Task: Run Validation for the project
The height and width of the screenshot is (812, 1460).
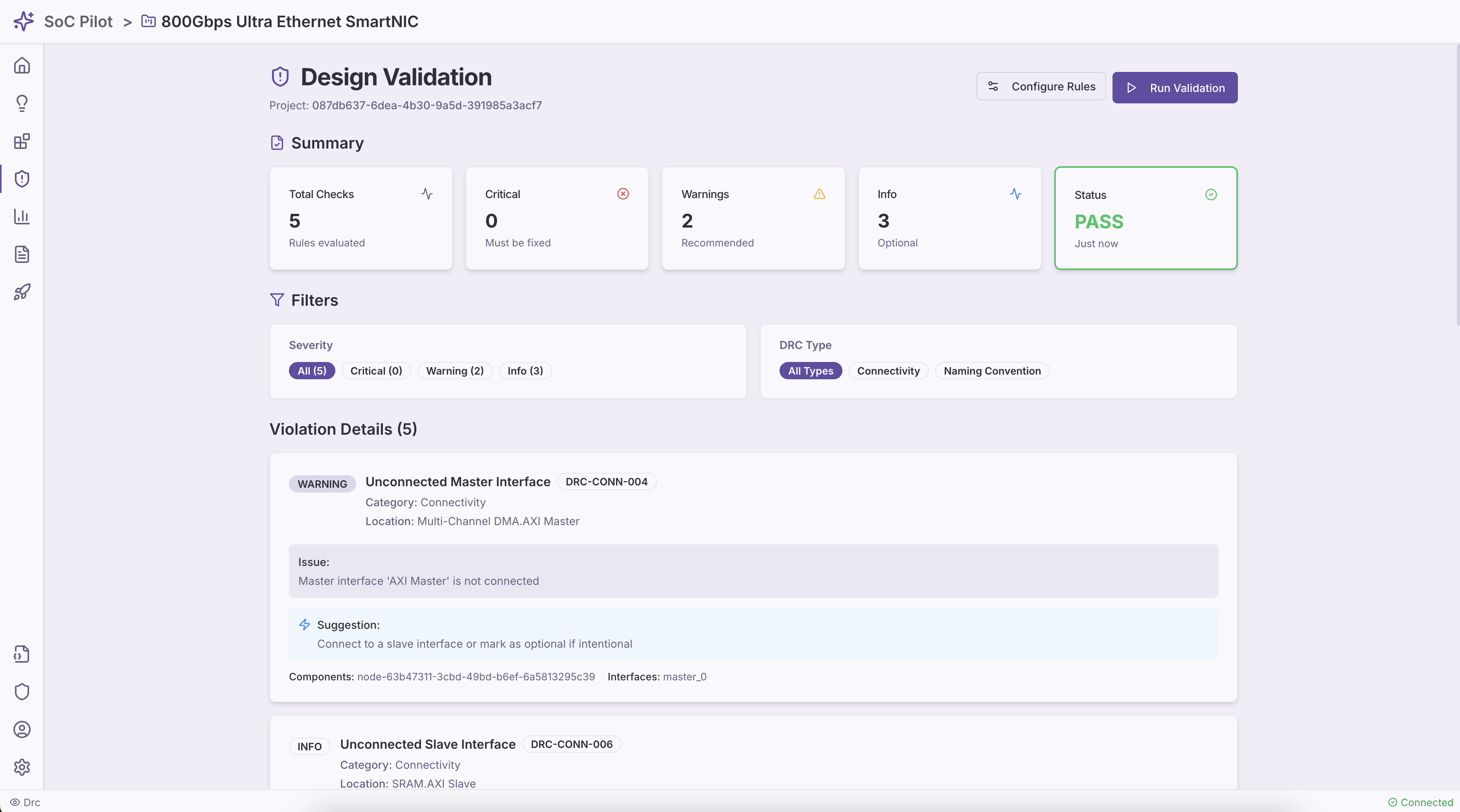Action: tap(1174, 88)
